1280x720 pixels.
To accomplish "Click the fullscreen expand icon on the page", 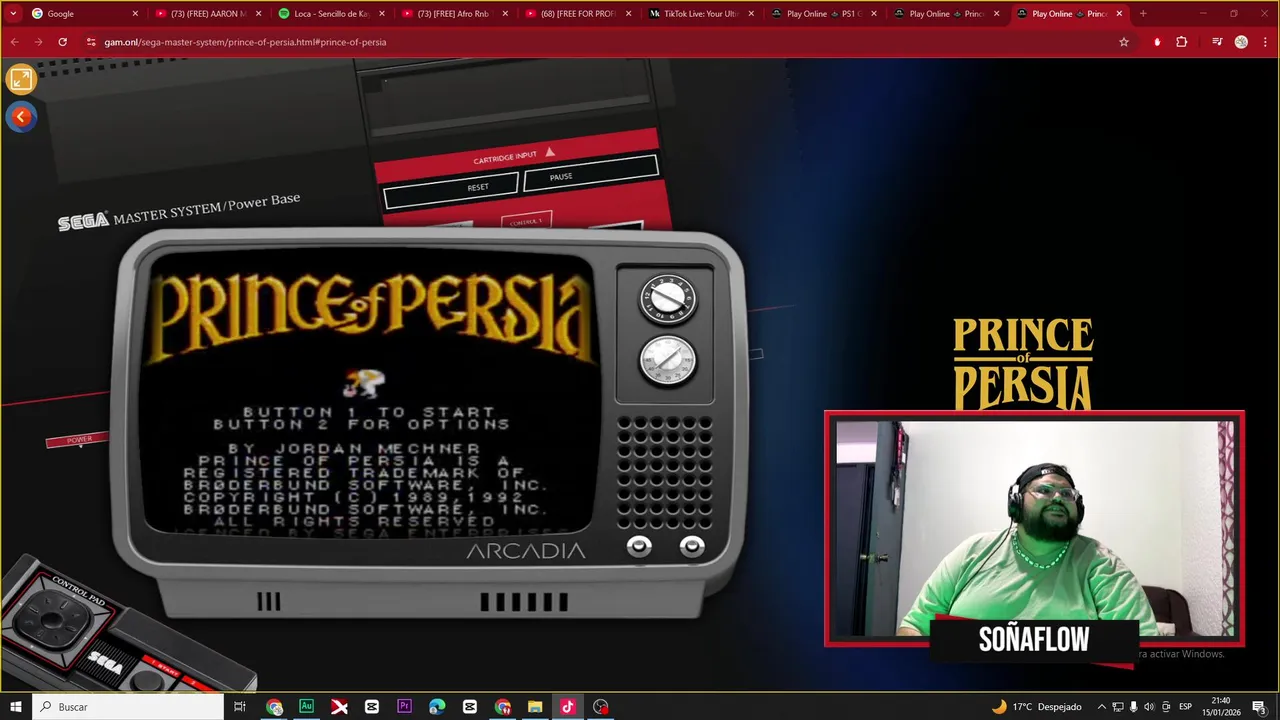I will [x=21, y=79].
